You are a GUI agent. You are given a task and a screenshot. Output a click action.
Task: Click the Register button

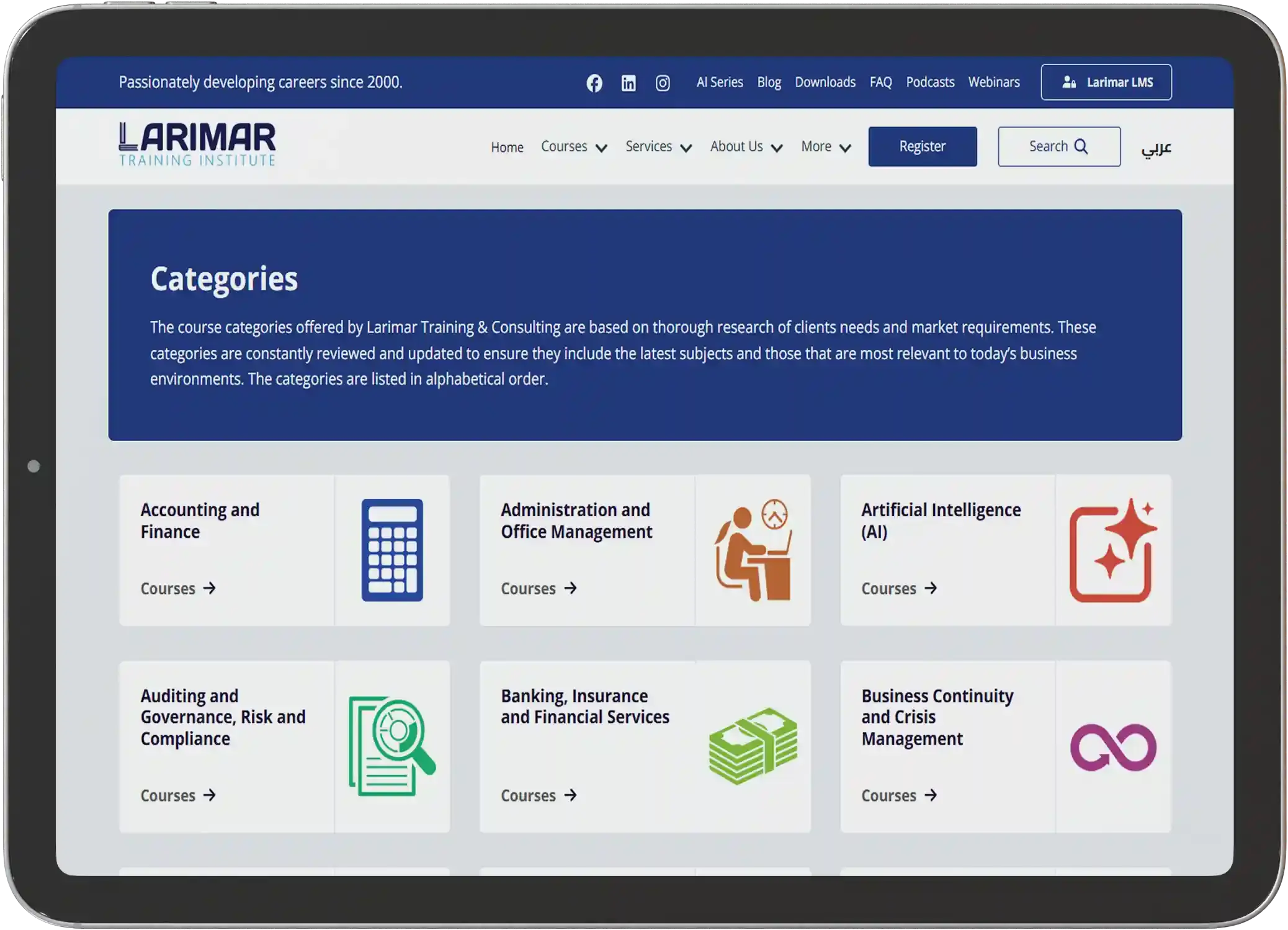tap(922, 146)
